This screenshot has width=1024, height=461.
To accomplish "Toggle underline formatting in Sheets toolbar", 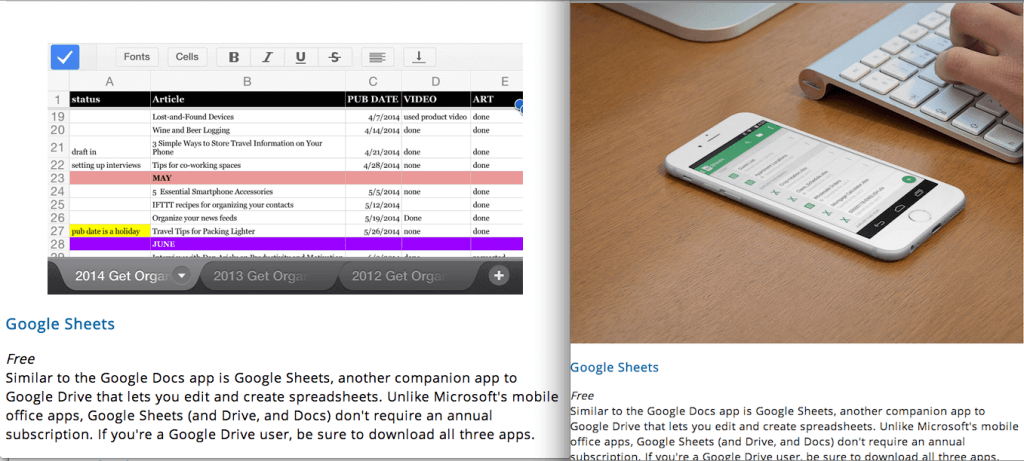I will (x=300, y=57).
